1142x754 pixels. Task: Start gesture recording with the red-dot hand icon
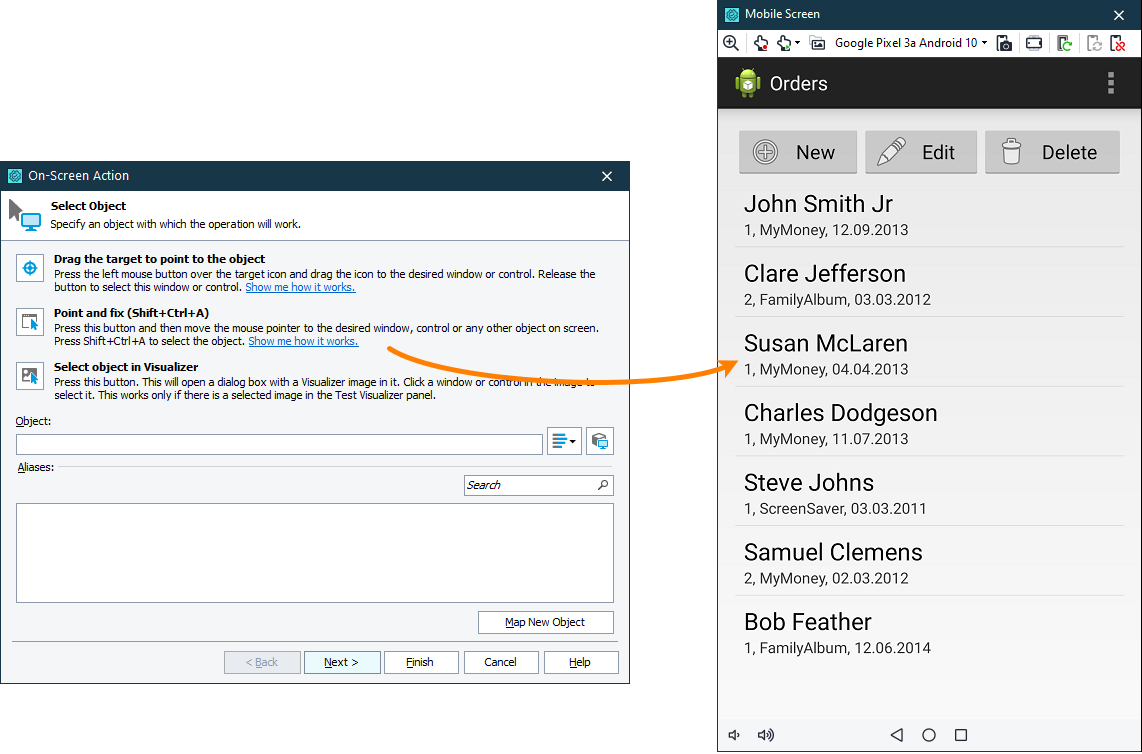click(760, 43)
